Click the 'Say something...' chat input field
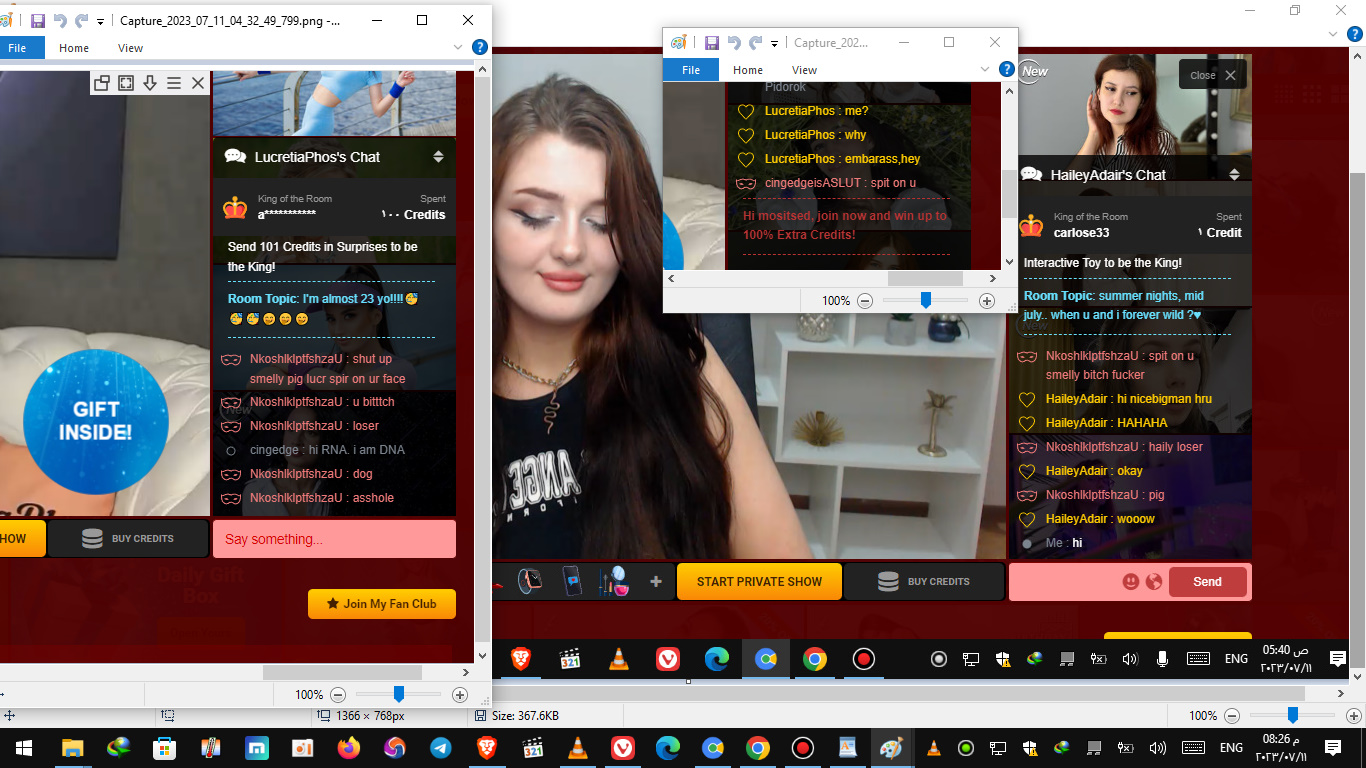The image size is (1366, 768). point(334,539)
